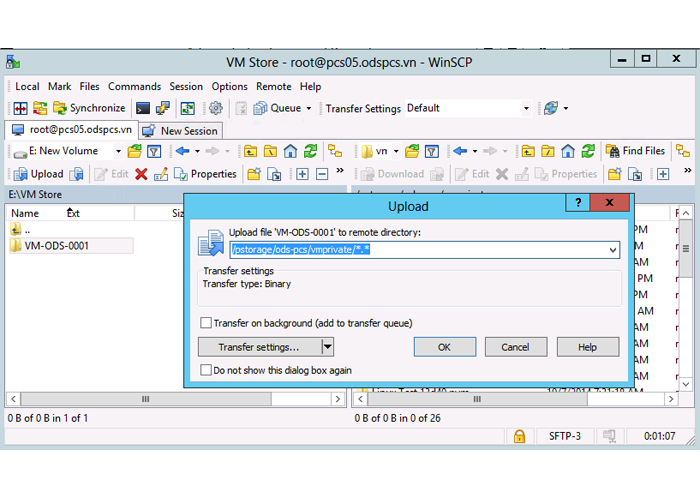Screen dimensions: 700x500
Task: Open local Properties toolbar button
Action: coord(205,174)
